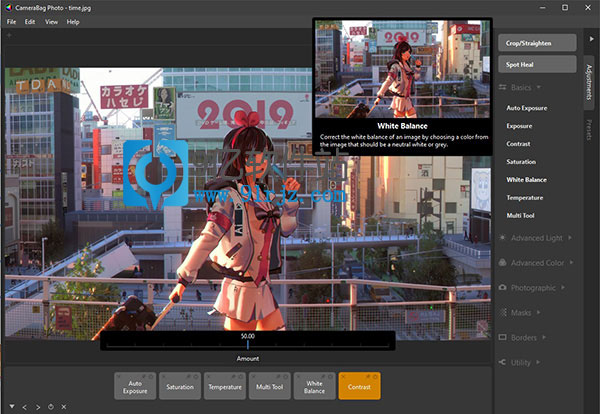The image size is (600, 414).
Task: Click the Crop/Straighten button
Action: pyautogui.click(x=537, y=42)
